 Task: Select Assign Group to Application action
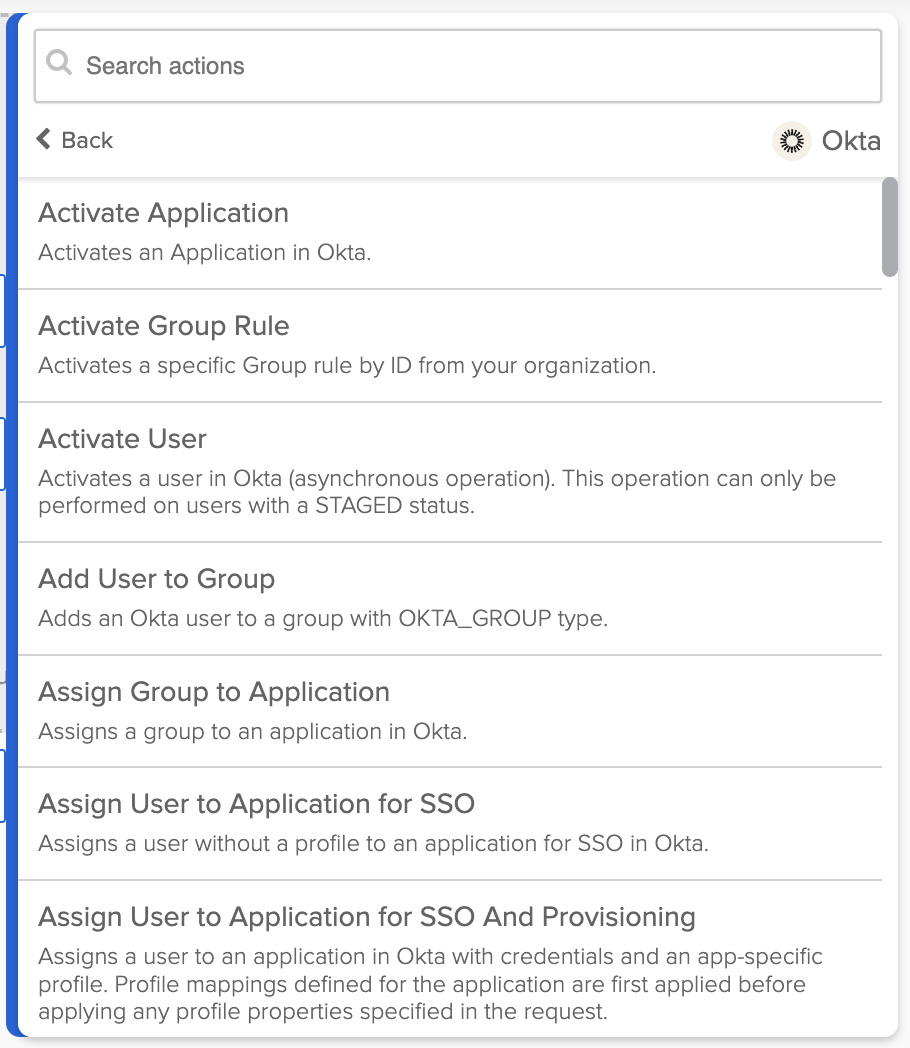pyautogui.click(x=213, y=692)
